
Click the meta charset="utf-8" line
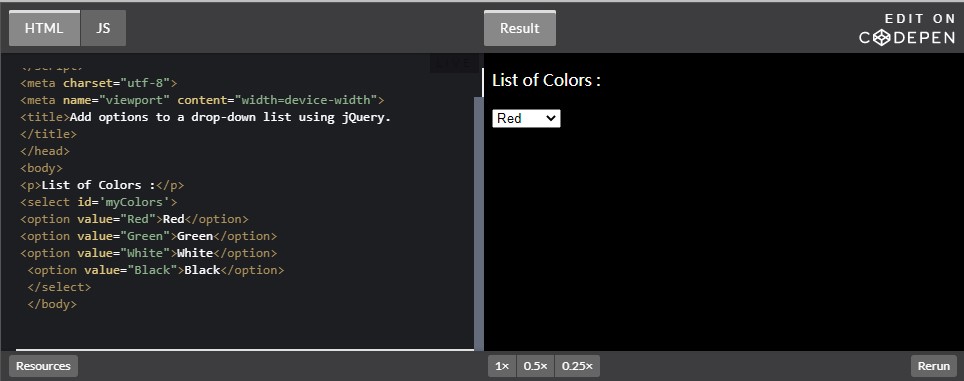click(x=99, y=83)
